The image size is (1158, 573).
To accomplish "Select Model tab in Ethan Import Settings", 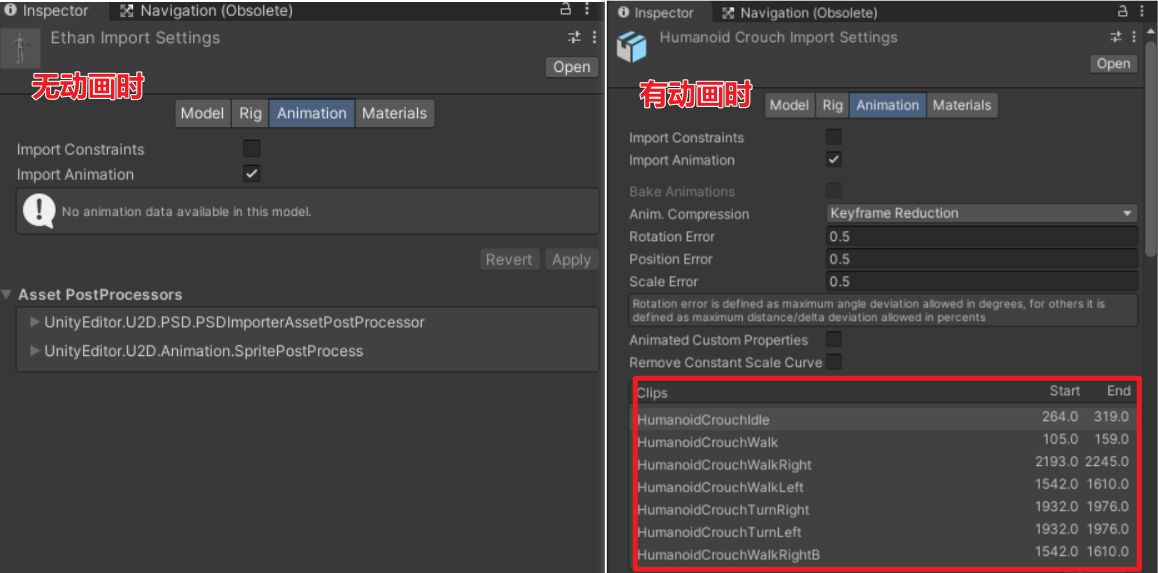I will click(x=202, y=113).
